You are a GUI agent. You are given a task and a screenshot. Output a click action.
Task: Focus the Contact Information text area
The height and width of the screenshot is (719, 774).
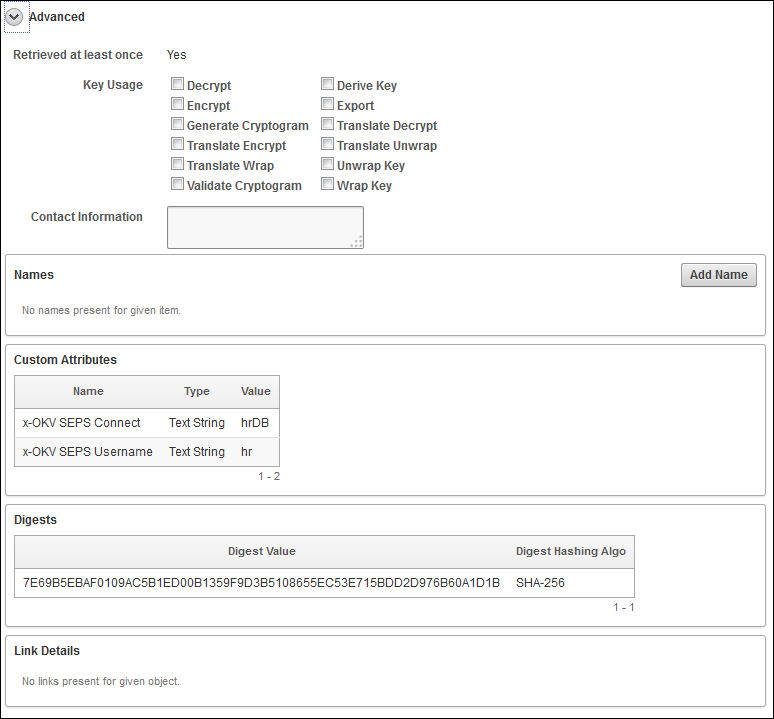click(266, 227)
